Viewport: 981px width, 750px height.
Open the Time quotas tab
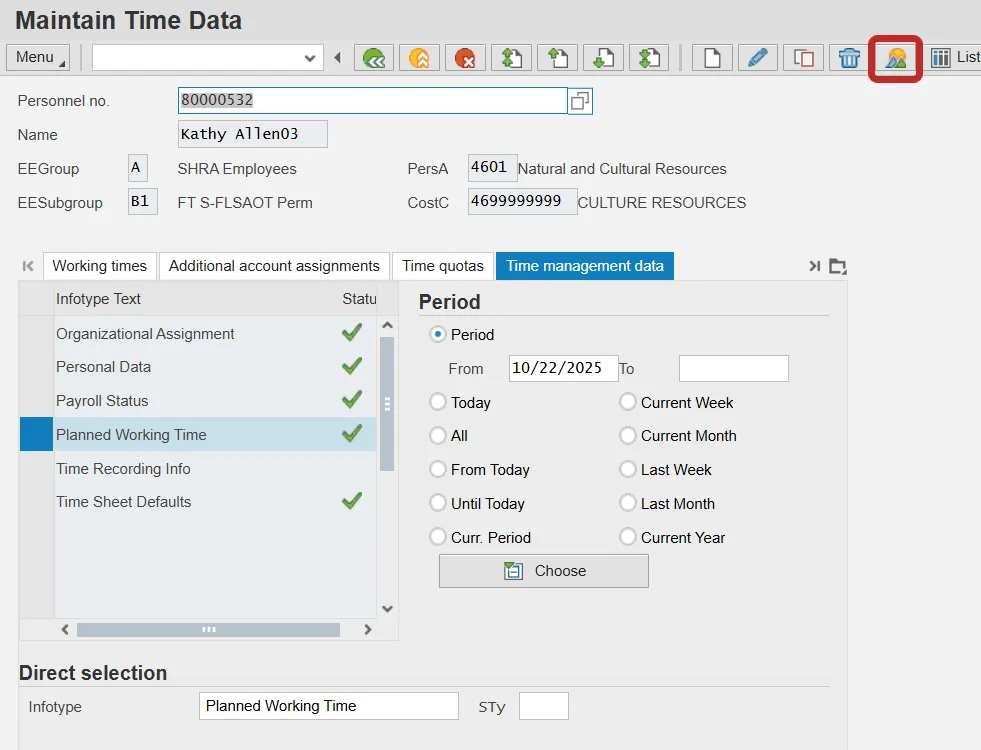point(442,266)
